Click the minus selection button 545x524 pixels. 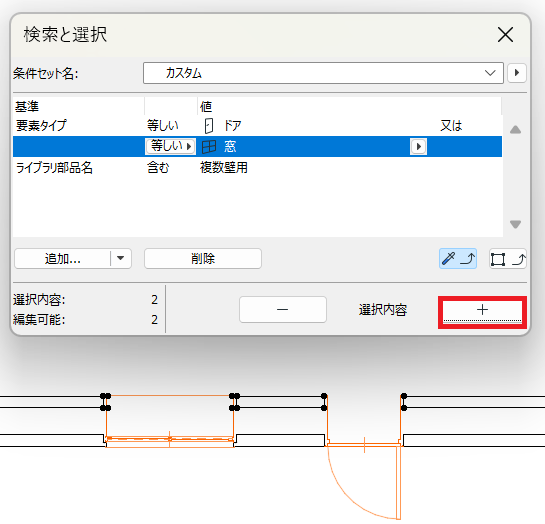click(x=283, y=309)
